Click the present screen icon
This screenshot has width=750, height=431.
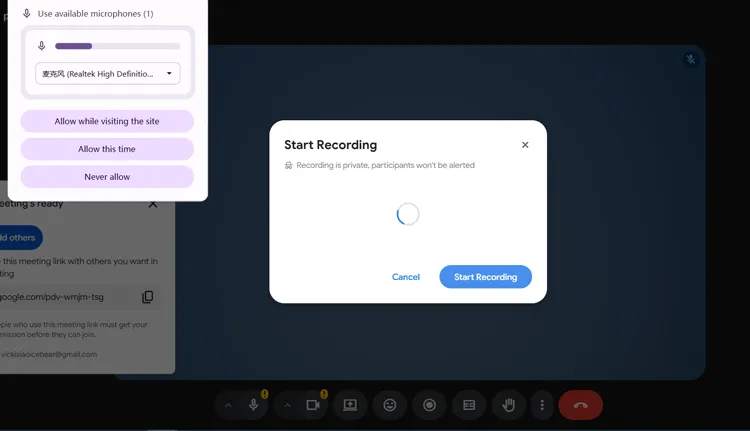pos(350,405)
